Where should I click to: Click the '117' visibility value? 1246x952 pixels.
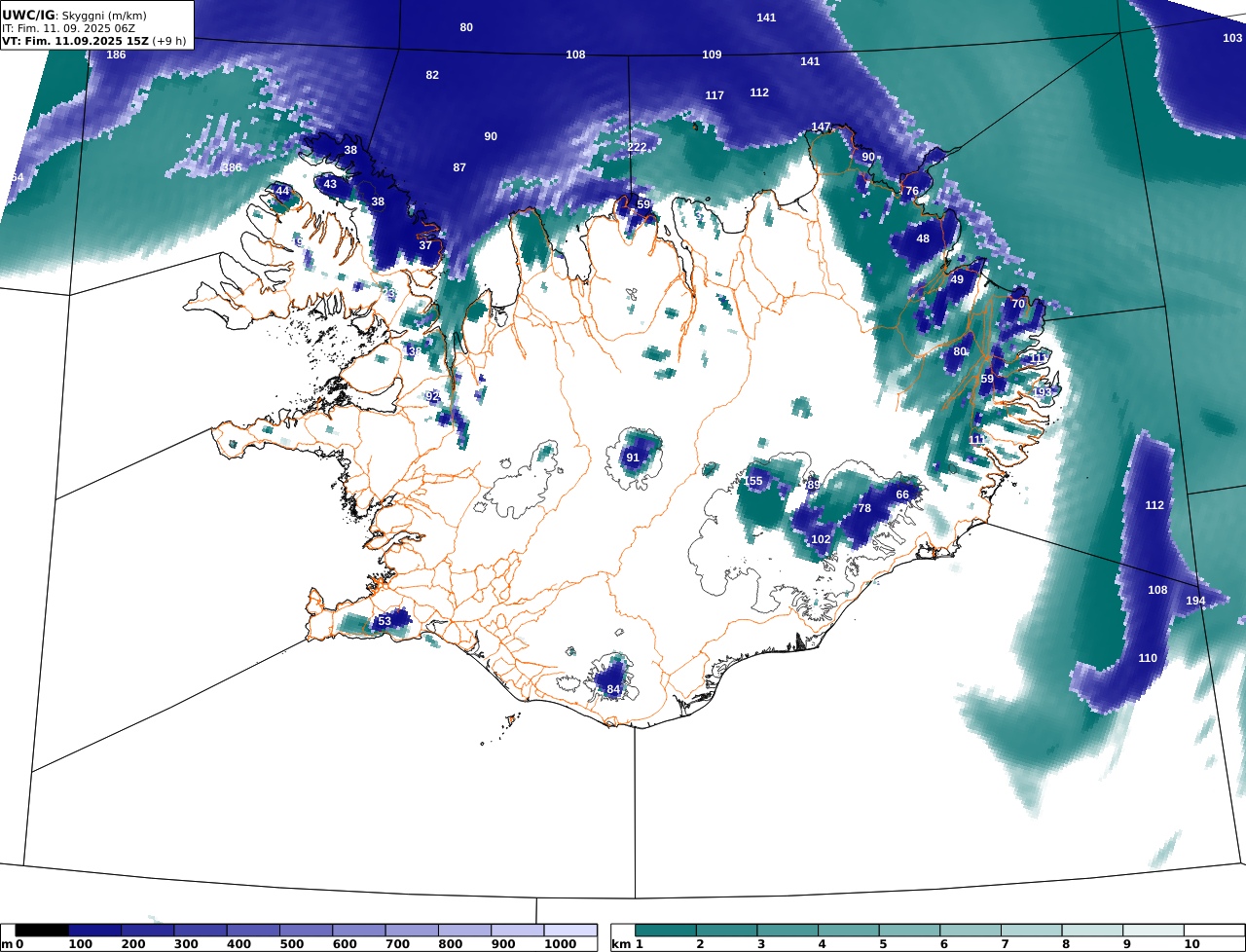pos(715,95)
